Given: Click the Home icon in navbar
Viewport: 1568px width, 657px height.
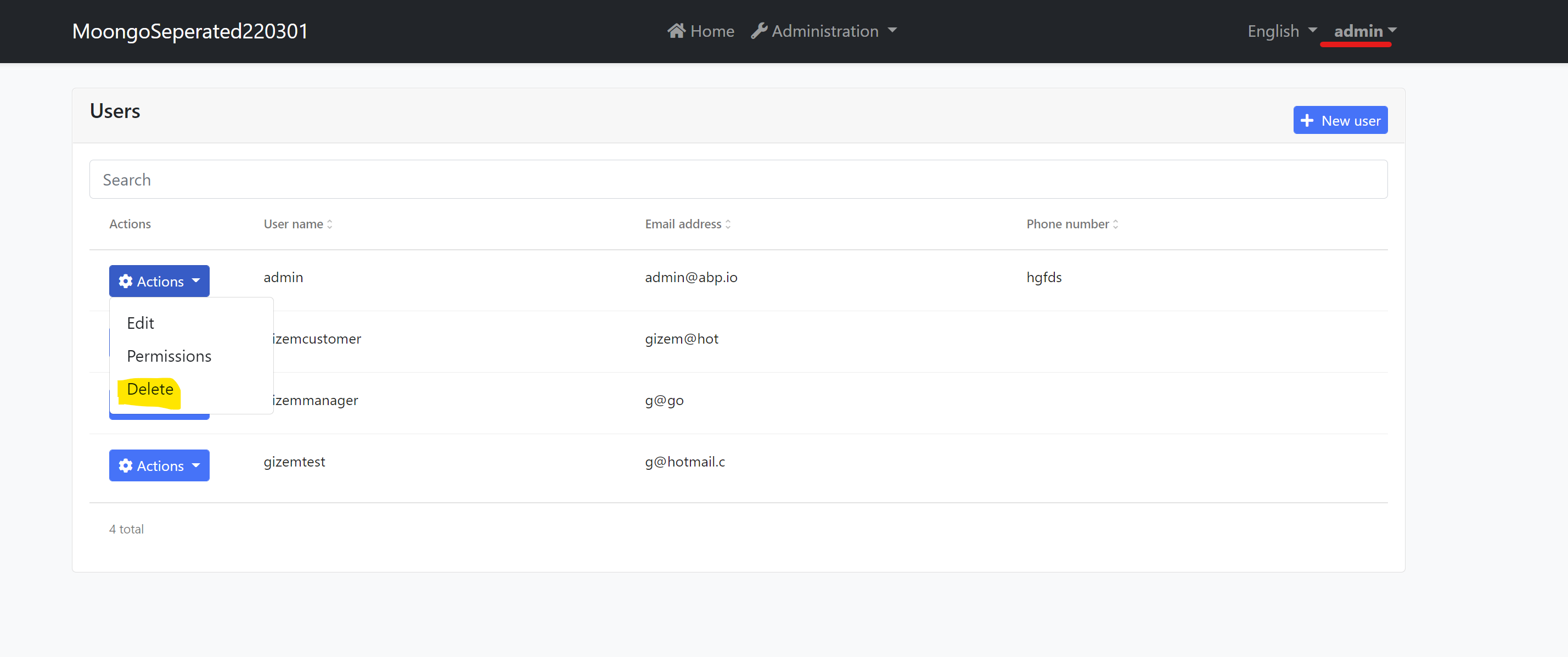Looking at the screenshot, I should (677, 30).
